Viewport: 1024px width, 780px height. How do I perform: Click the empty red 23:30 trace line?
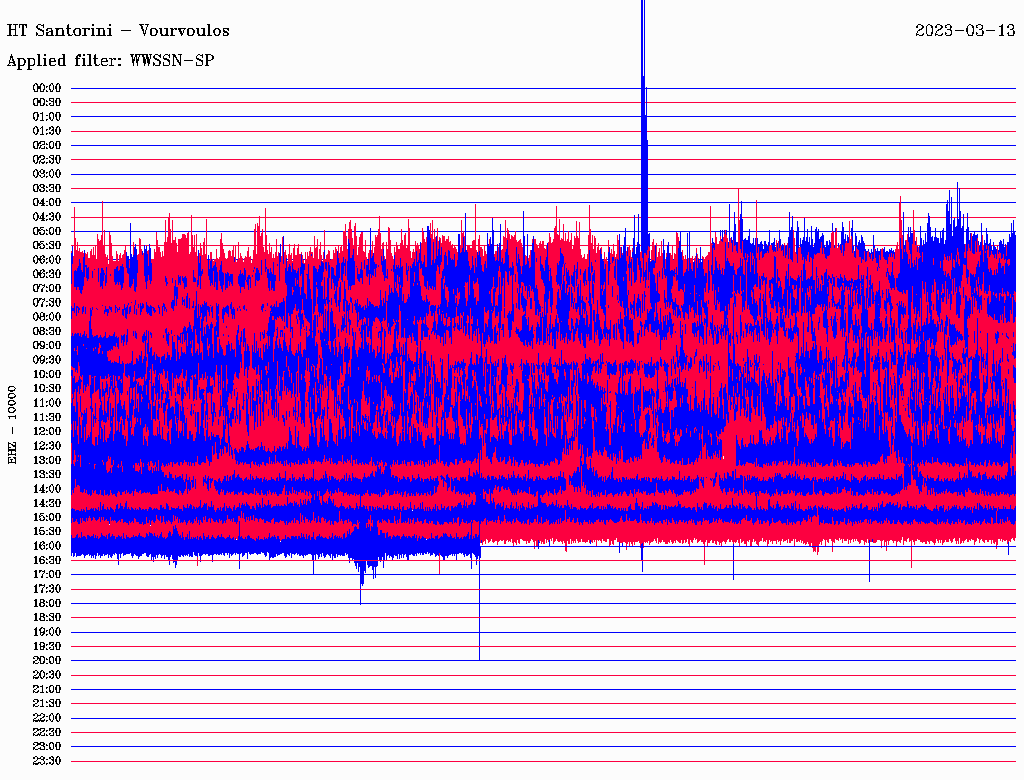coord(540,761)
